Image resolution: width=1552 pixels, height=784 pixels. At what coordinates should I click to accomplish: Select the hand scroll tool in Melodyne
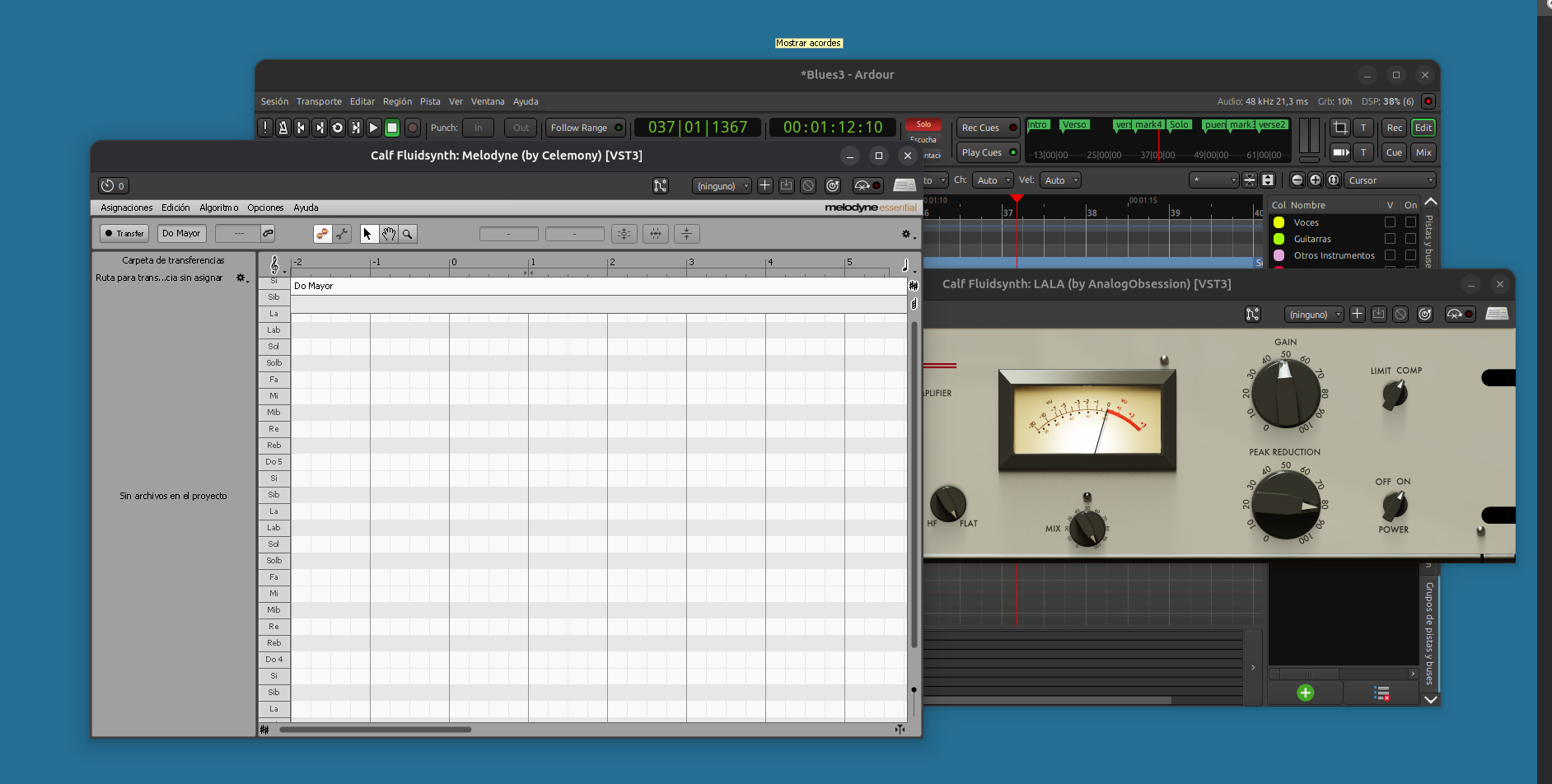[388, 234]
